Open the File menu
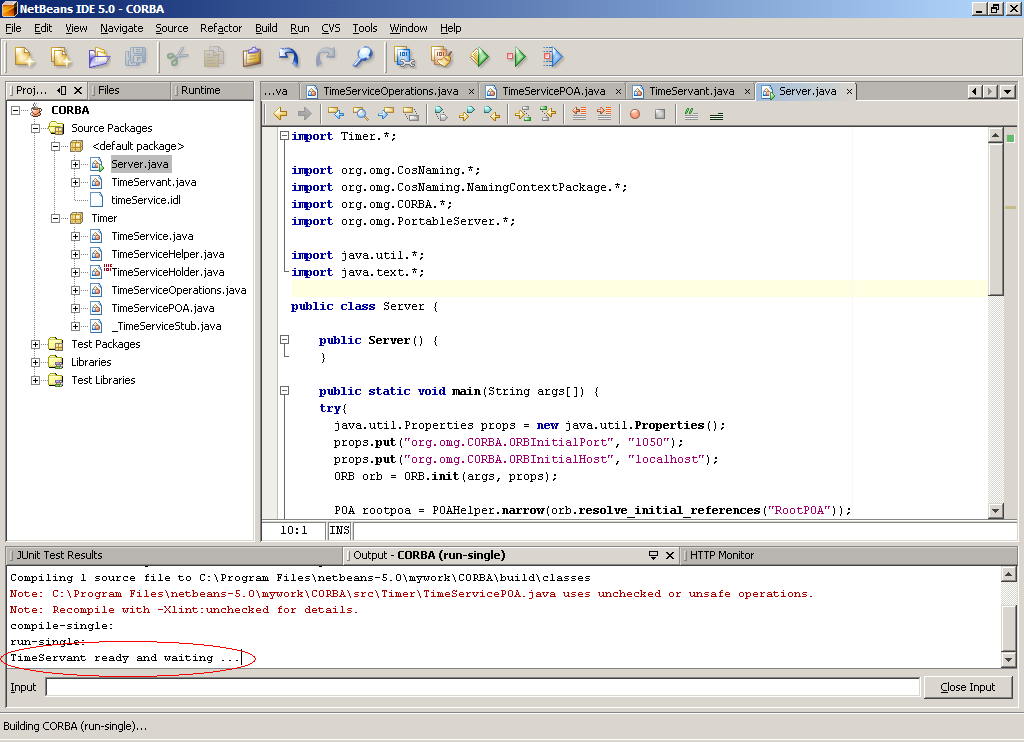The width and height of the screenshot is (1024, 742). [x=13, y=28]
